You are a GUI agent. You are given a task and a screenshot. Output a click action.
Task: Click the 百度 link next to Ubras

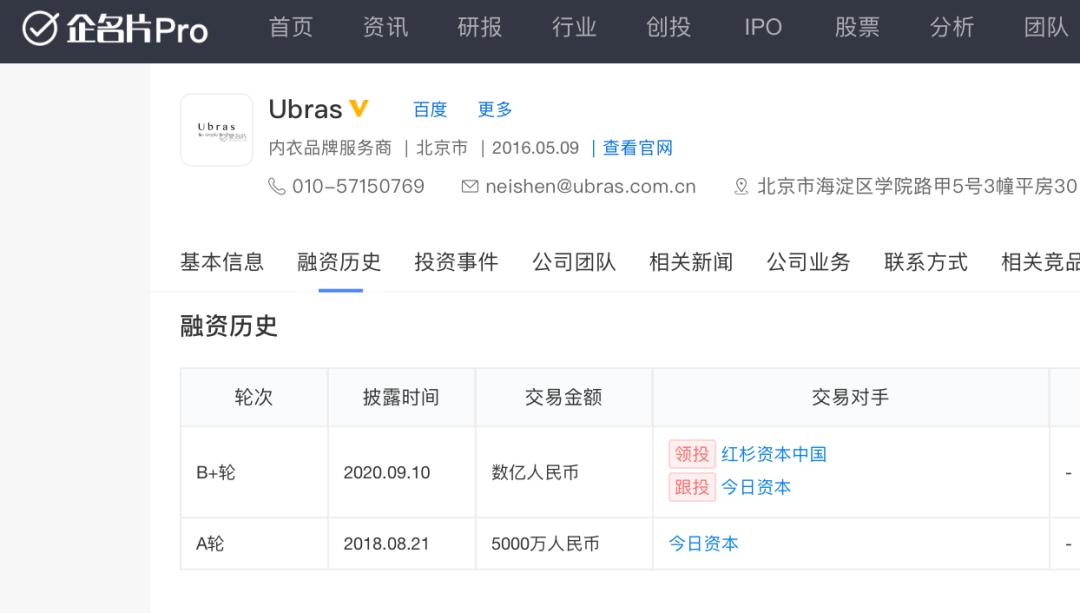coord(430,109)
